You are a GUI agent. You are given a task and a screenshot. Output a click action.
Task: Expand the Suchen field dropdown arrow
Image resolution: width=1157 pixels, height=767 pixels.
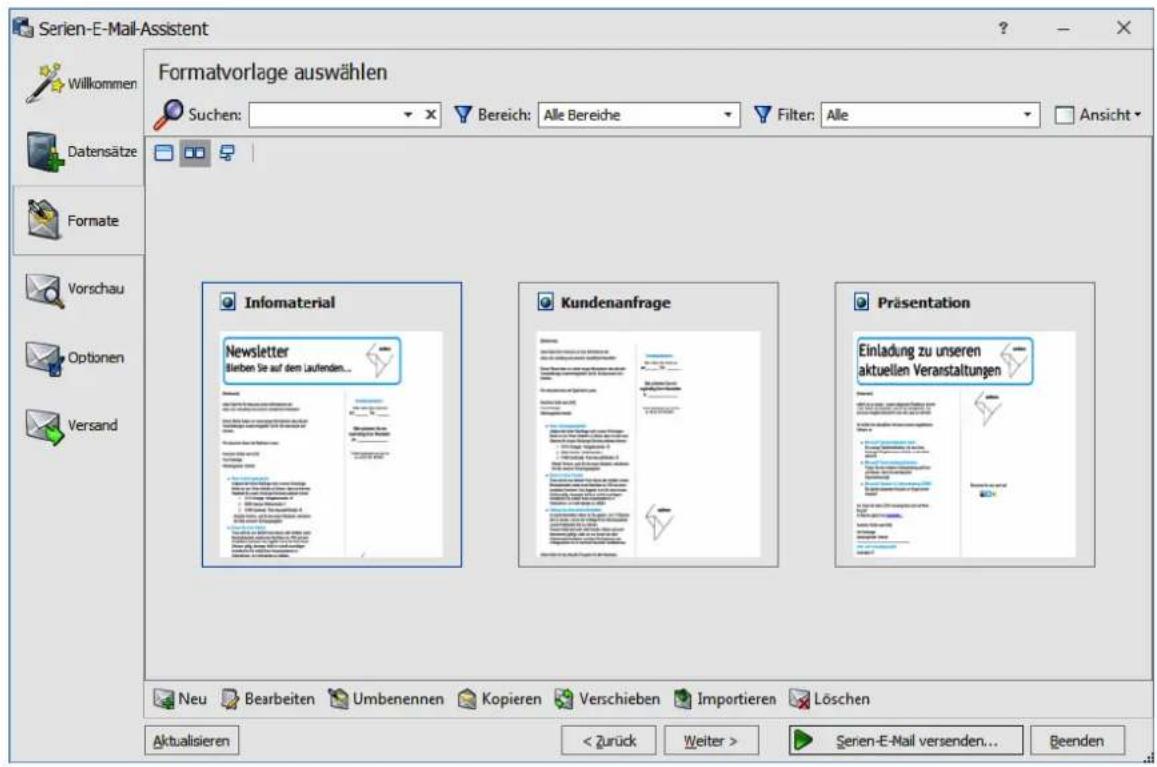tap(408, 114)
